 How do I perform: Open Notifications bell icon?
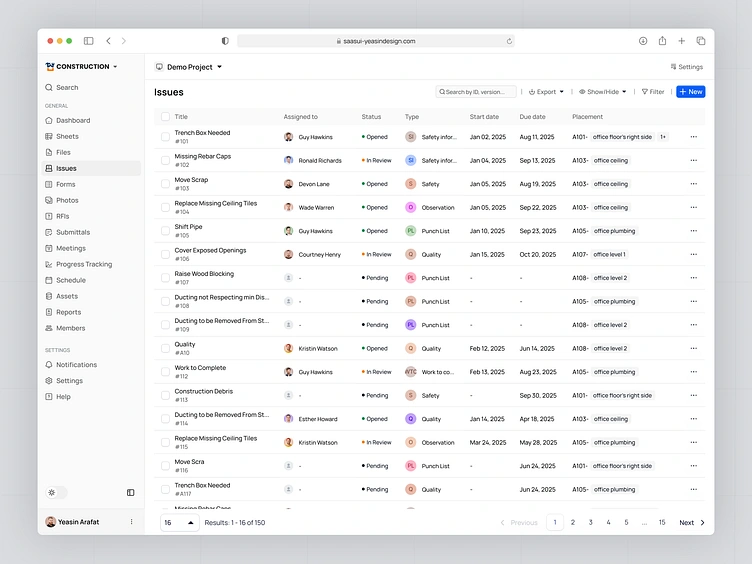(x=48, y=364)
